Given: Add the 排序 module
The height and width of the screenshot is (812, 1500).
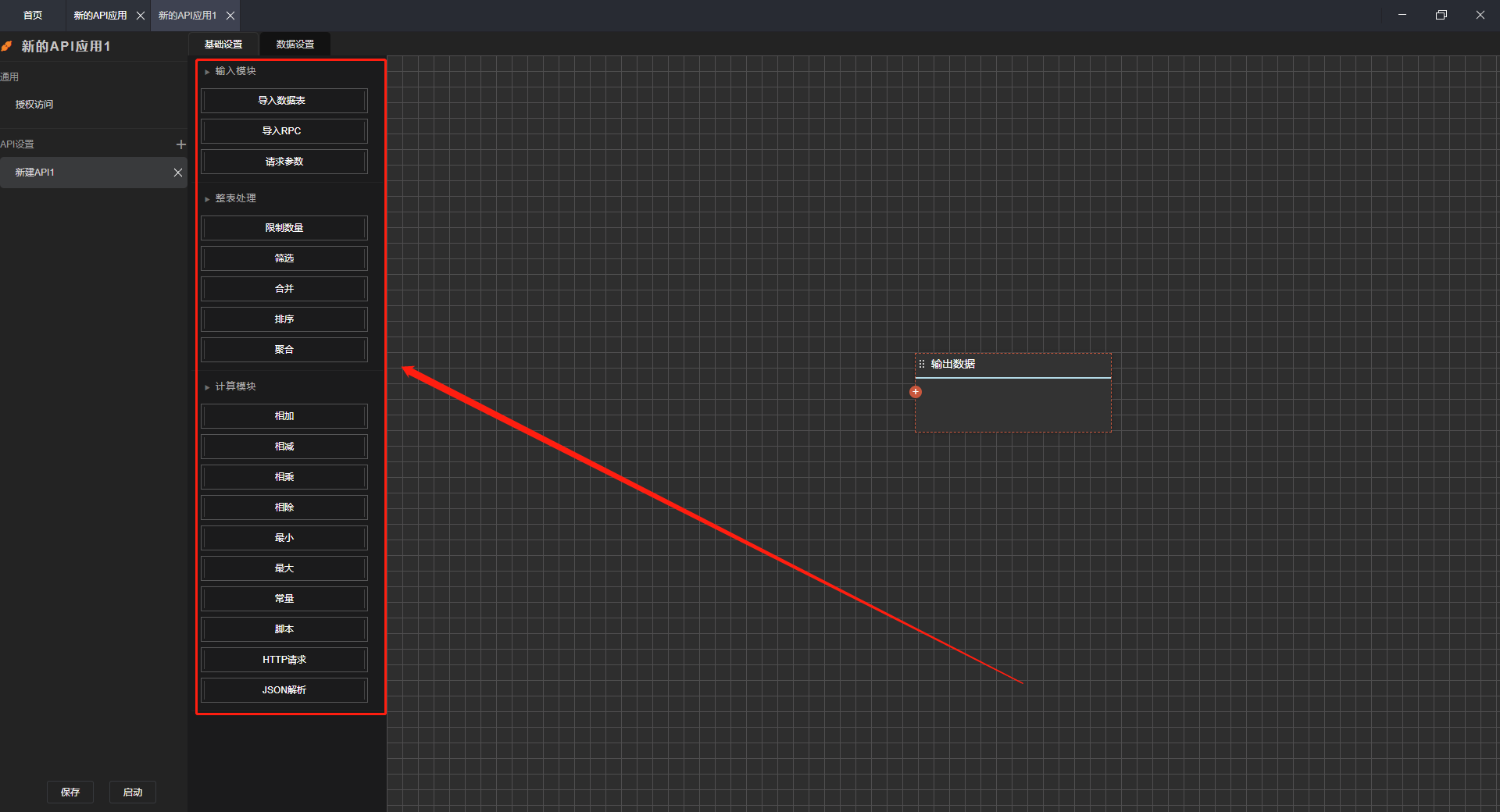Looking at the screenshot, I should pos(284,319).
